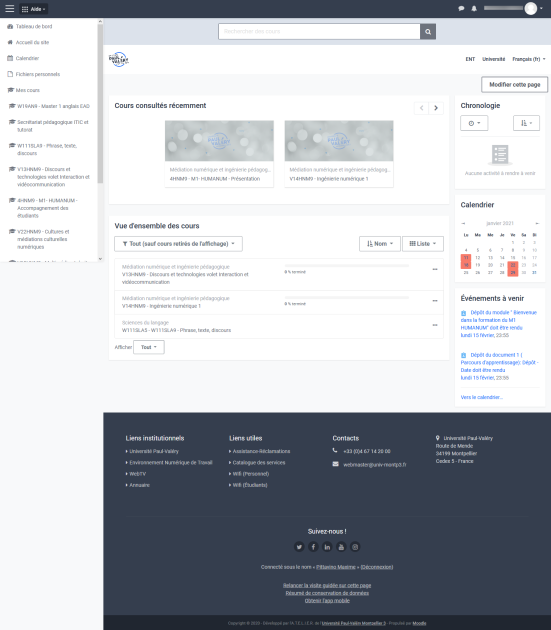
Task: Show next recently accessed courses arrow
Action: pyautogui.click(x=436, y=108)
